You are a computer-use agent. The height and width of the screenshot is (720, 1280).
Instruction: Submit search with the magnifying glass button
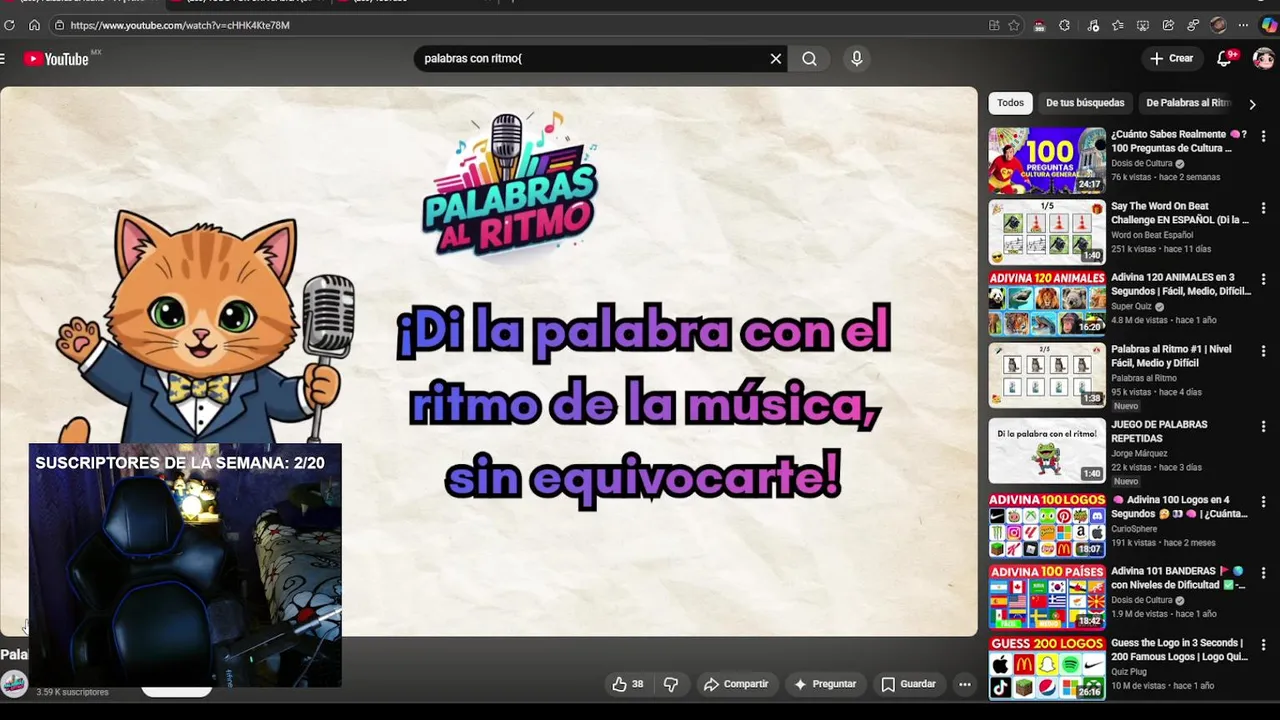[809, 59]
